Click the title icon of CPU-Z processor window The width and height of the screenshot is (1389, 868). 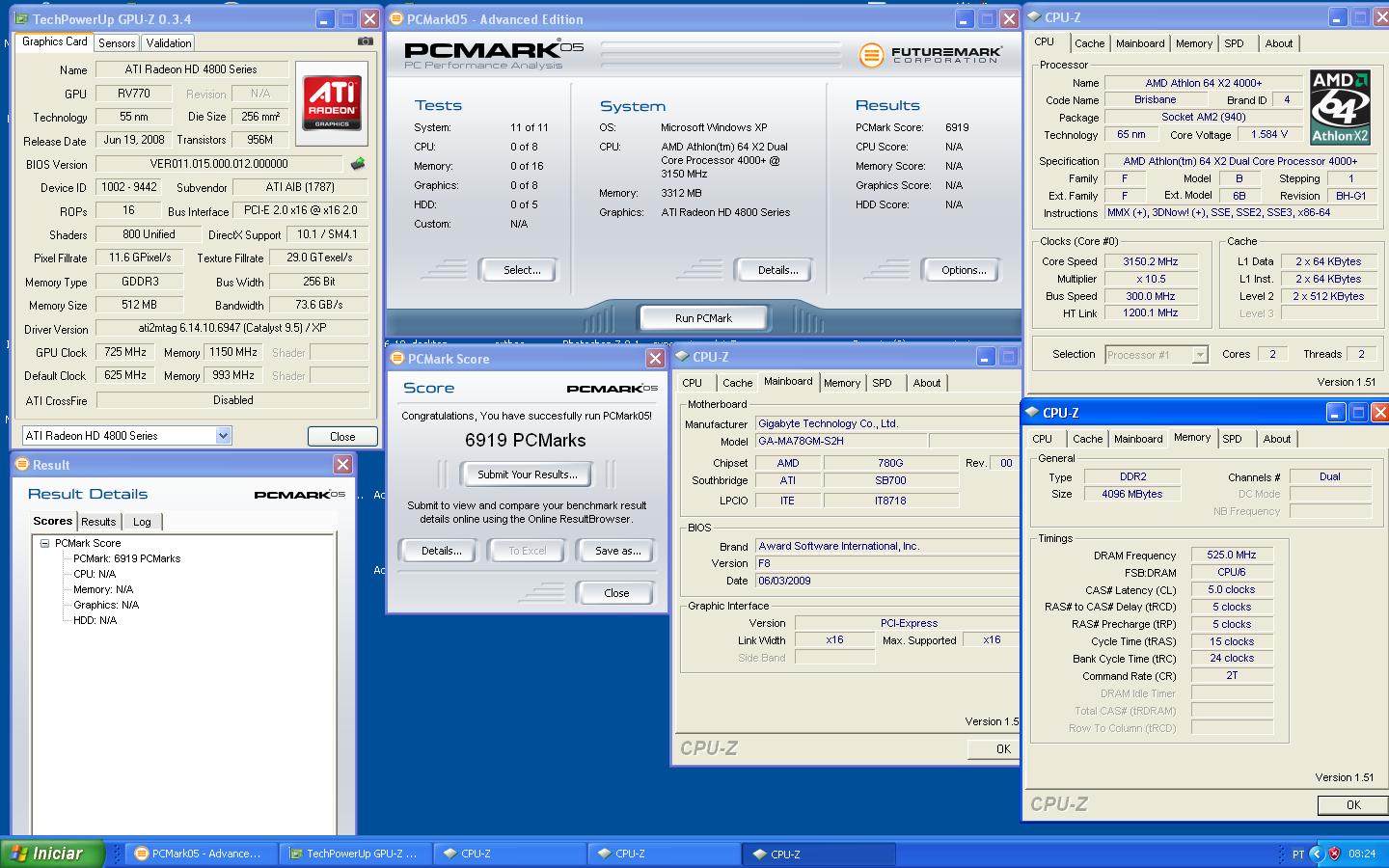(x=1034, y=17)
